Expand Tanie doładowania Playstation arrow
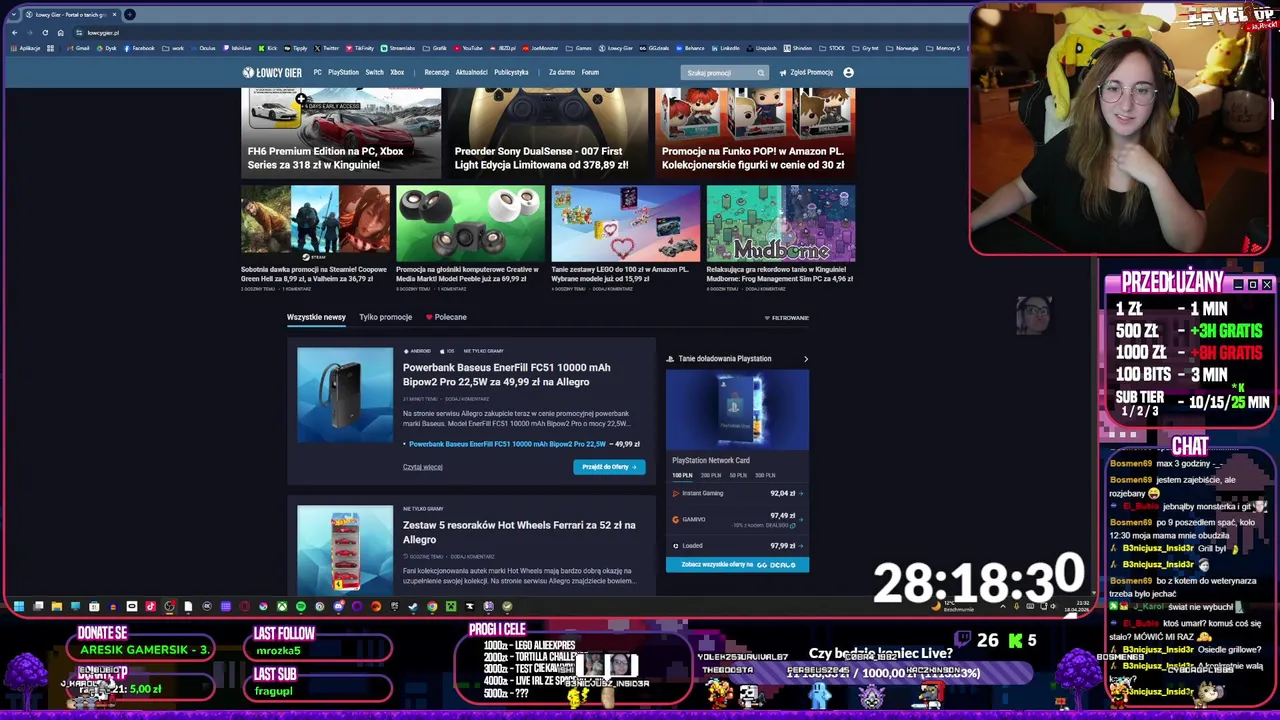Image resolution: width=1280 pixels, height=720 pixels. (806, 359)
